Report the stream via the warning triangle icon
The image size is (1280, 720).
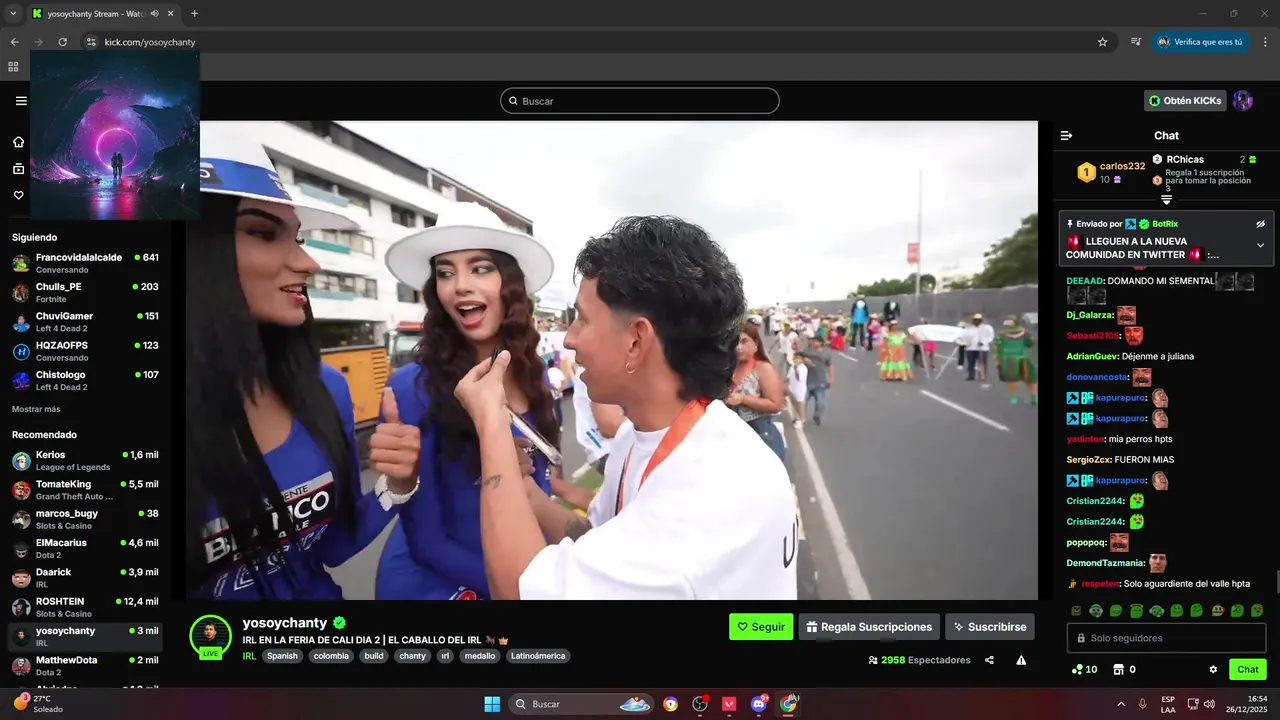point(1021,660)
